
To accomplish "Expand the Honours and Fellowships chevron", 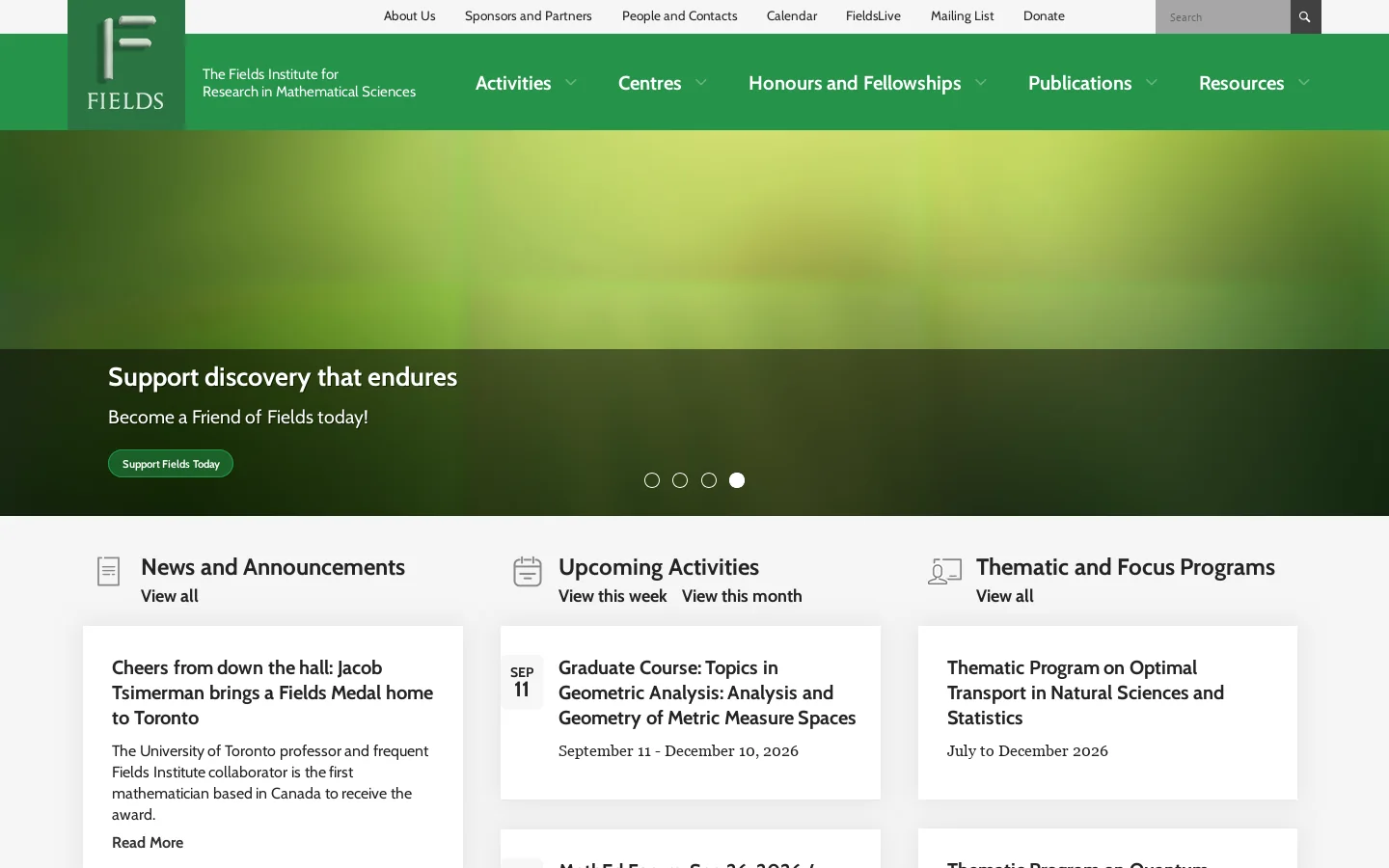I will (x=981, y=83).
